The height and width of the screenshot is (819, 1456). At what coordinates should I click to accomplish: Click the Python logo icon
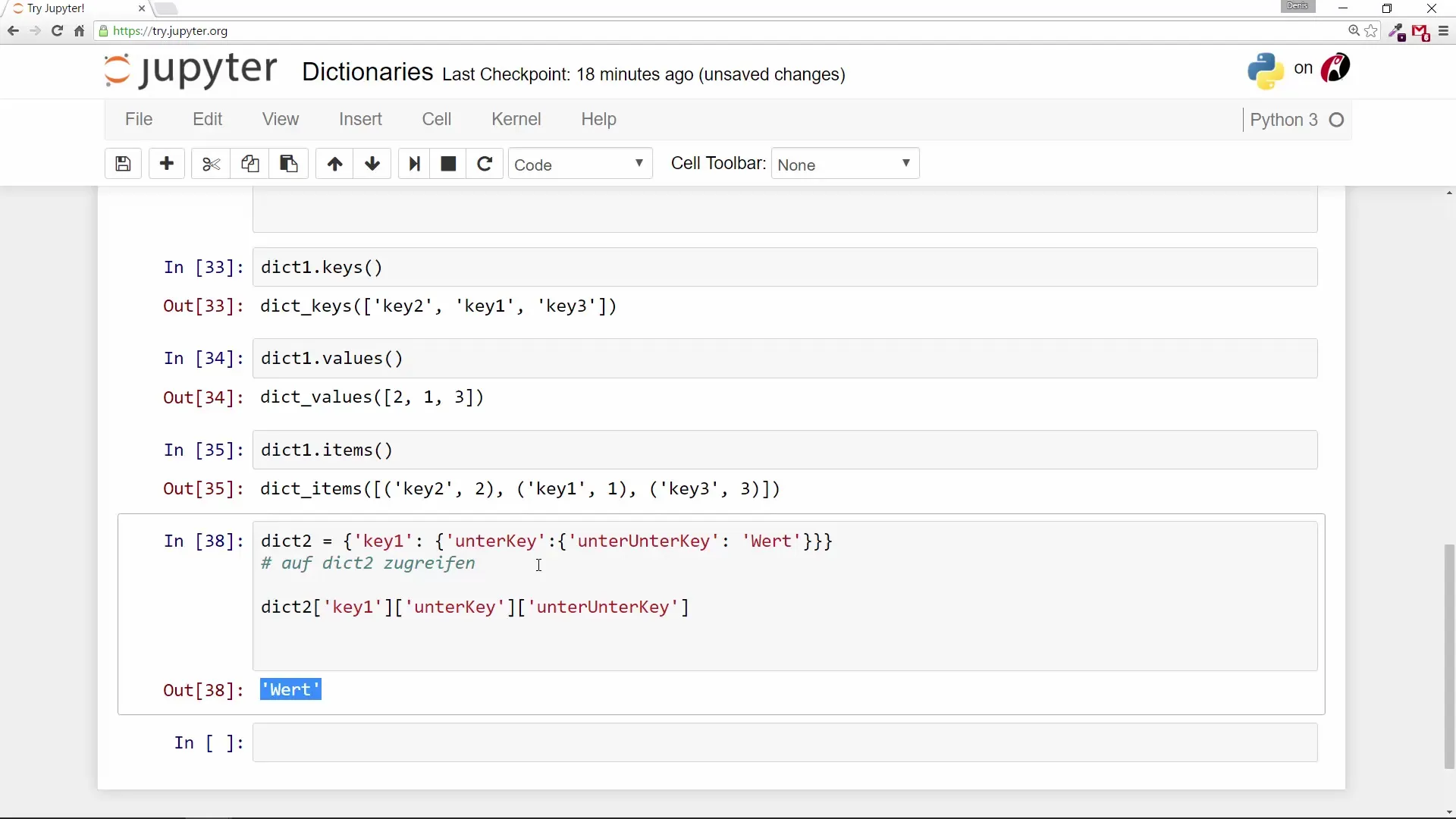(1266, 71)
